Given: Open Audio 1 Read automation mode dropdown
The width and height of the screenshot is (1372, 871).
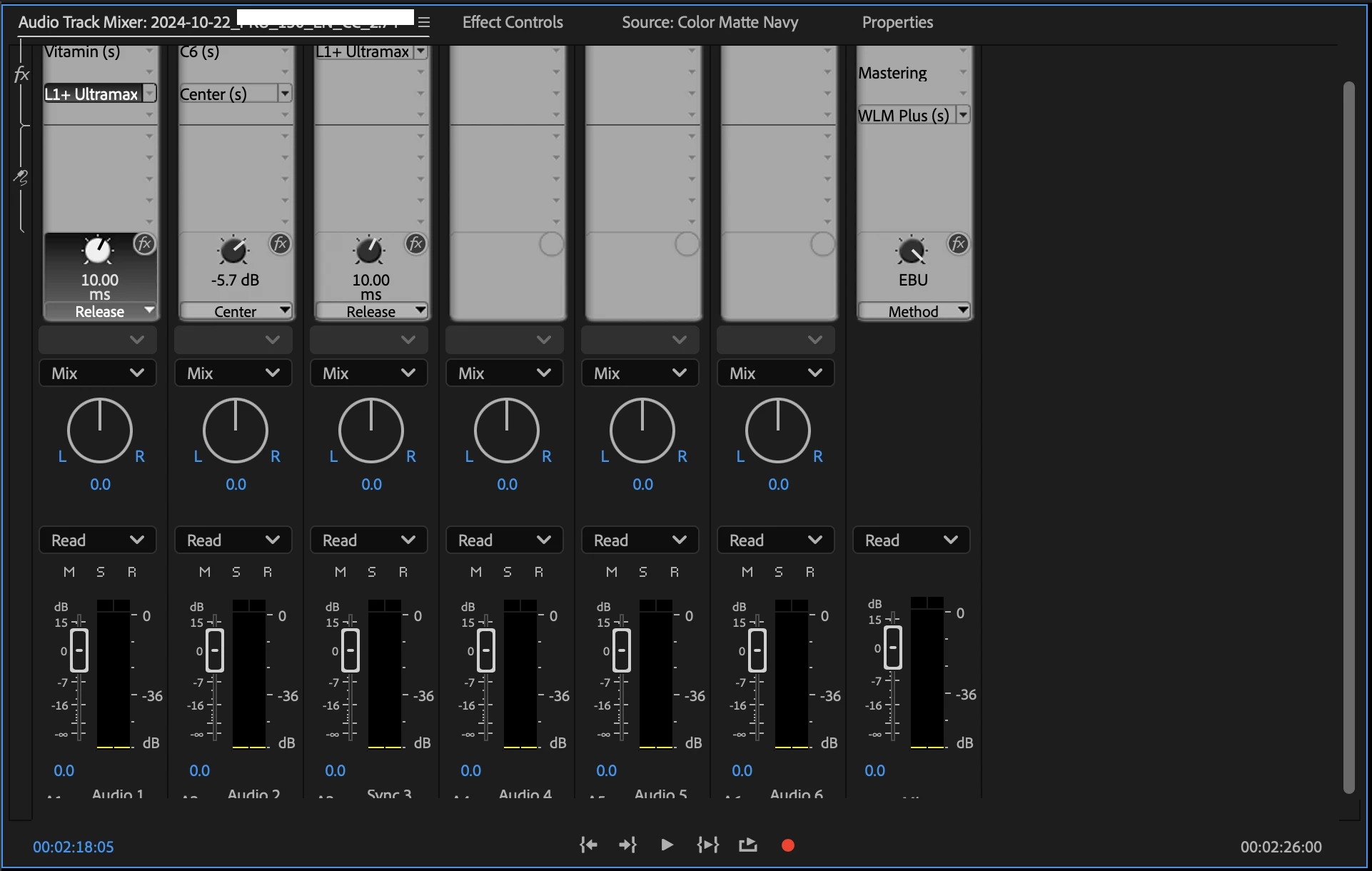Looking at the screenshot, I should [98, 540].
